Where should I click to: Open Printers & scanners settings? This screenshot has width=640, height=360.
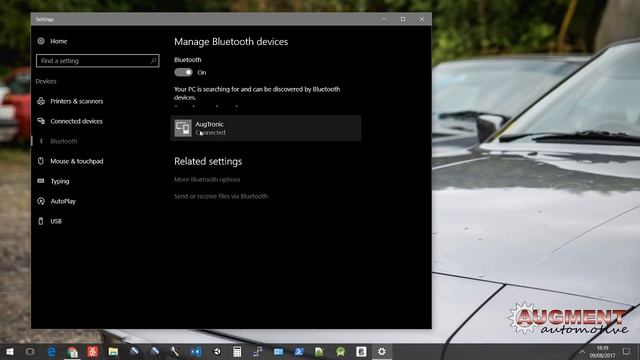70,101
